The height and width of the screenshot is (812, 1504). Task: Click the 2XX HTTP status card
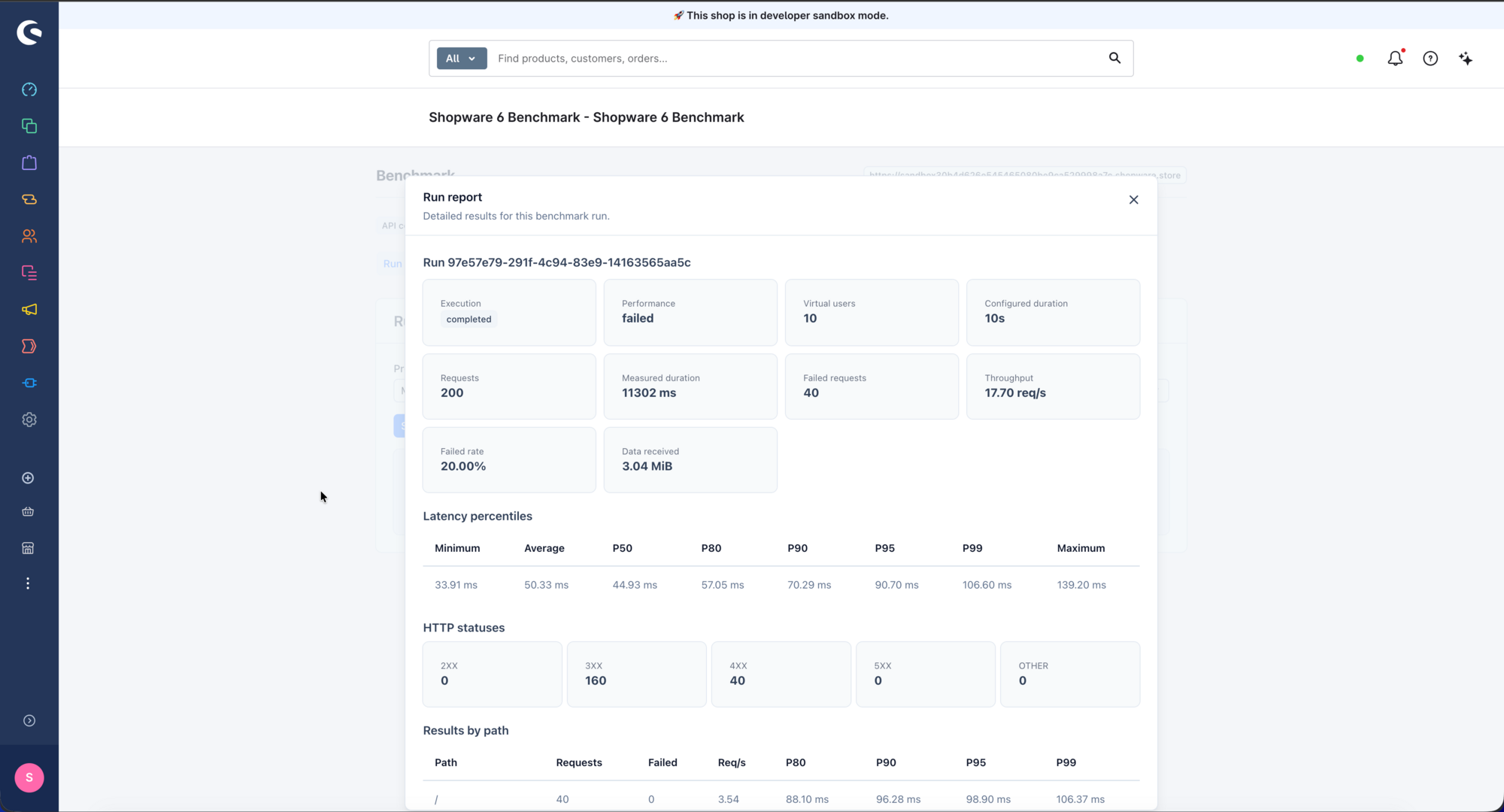pyautogui.click(x=492, y=674)
